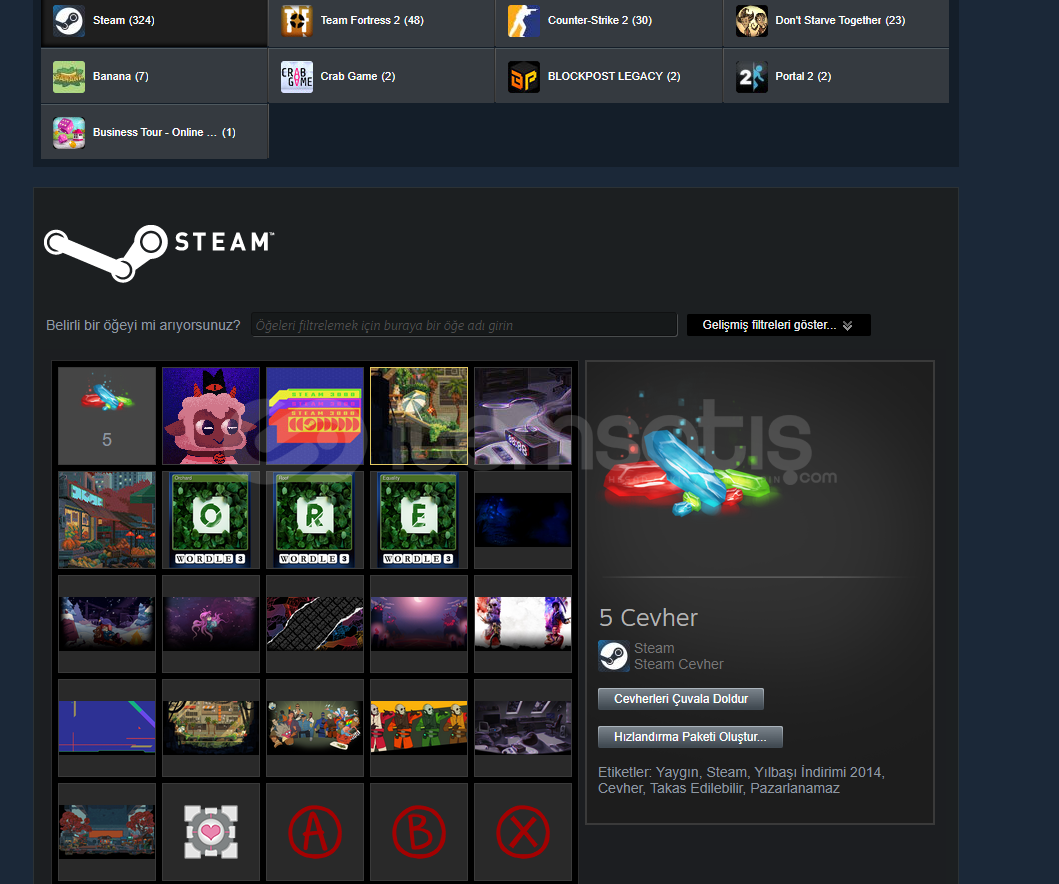Select the grey computer room background
Viewport: 1059px width, 884px height.
click(x=523, y=728)
